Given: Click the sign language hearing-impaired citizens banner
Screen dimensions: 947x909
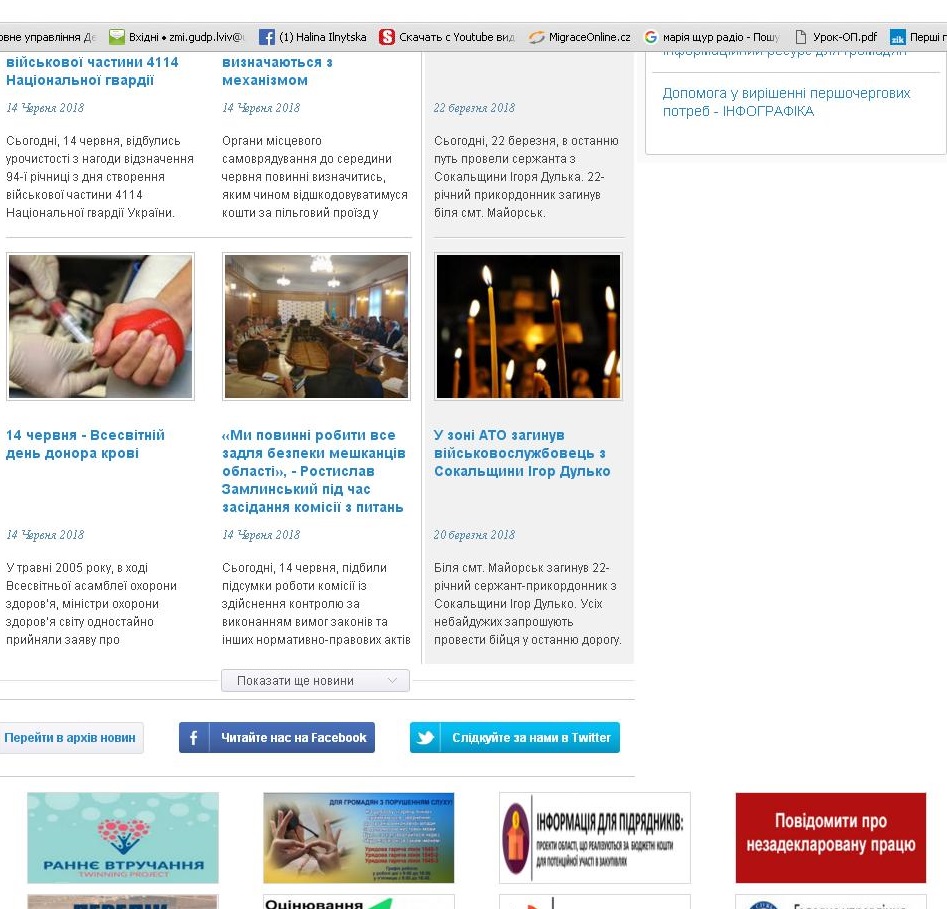Looking at the screenshot, I should click(359, 838).
